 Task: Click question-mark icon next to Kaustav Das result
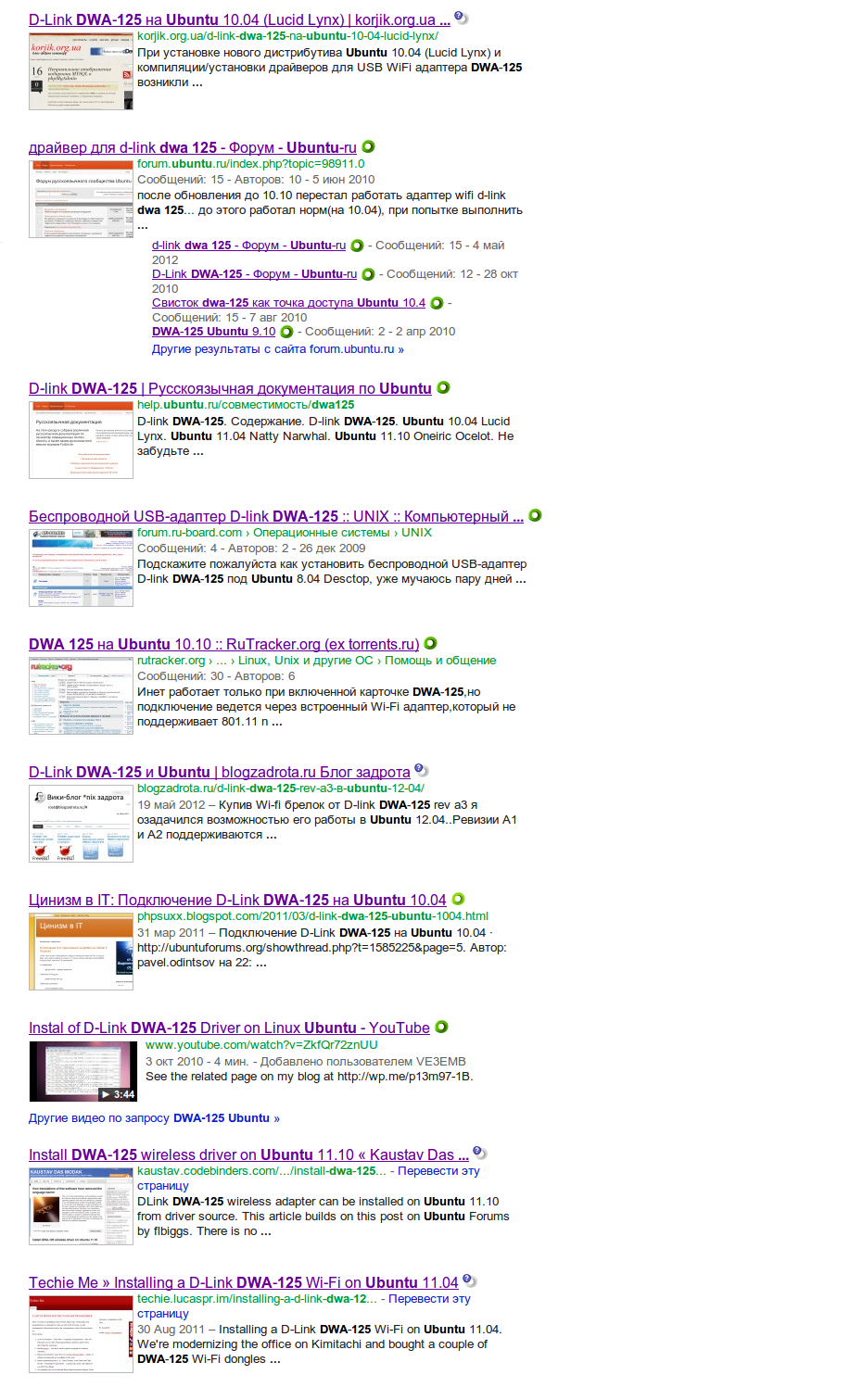[480, 1154]
